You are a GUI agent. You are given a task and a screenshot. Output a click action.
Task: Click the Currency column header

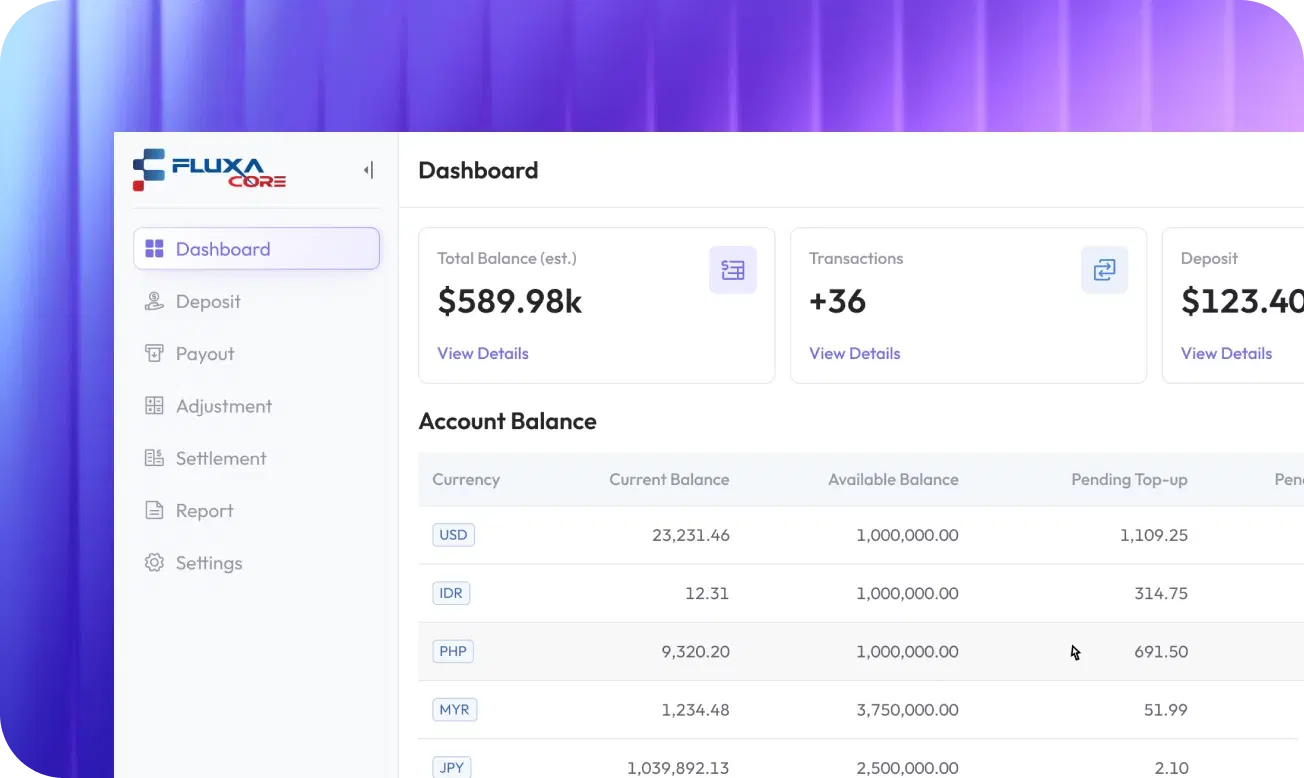(466, 479)
